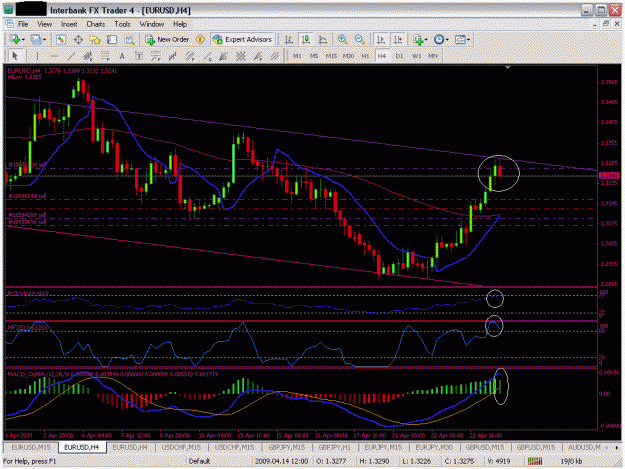Image resolution: width=625 pixels, height=469 pixels.
Task: Open the Charts menu
Action: tap(96, 24)
